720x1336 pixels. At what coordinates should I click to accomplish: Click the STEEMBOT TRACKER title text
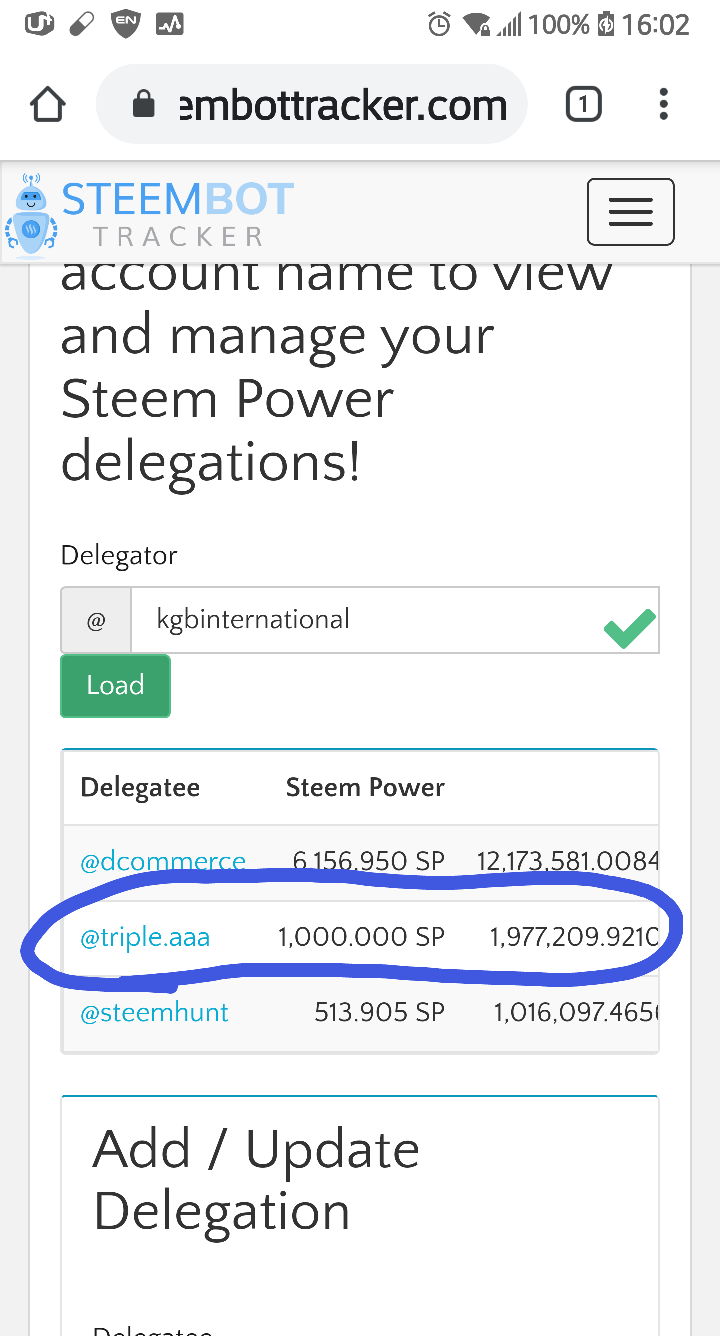pyautogui.click(x=178, y=215)
